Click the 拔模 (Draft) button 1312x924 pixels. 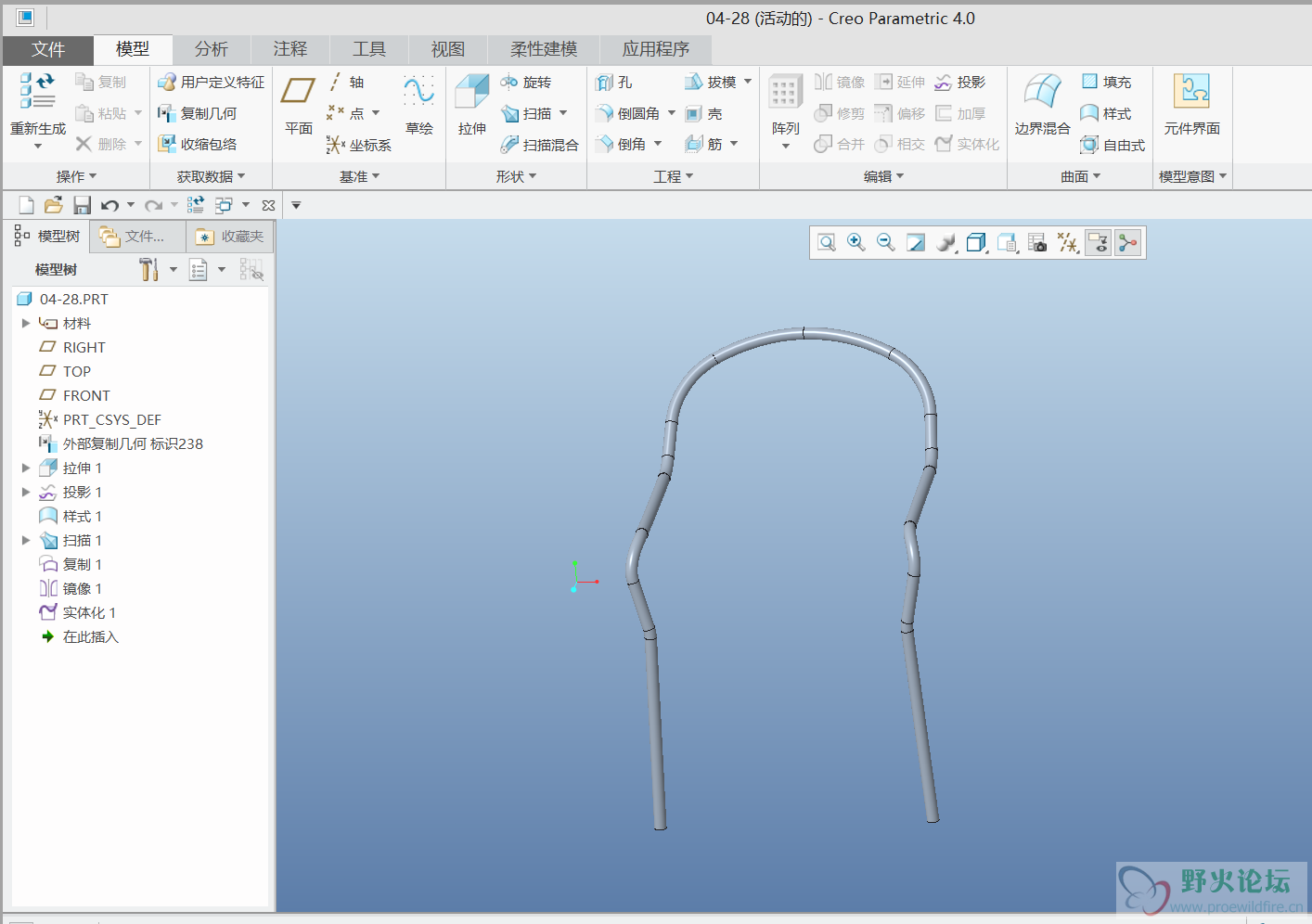pos(710,83)
